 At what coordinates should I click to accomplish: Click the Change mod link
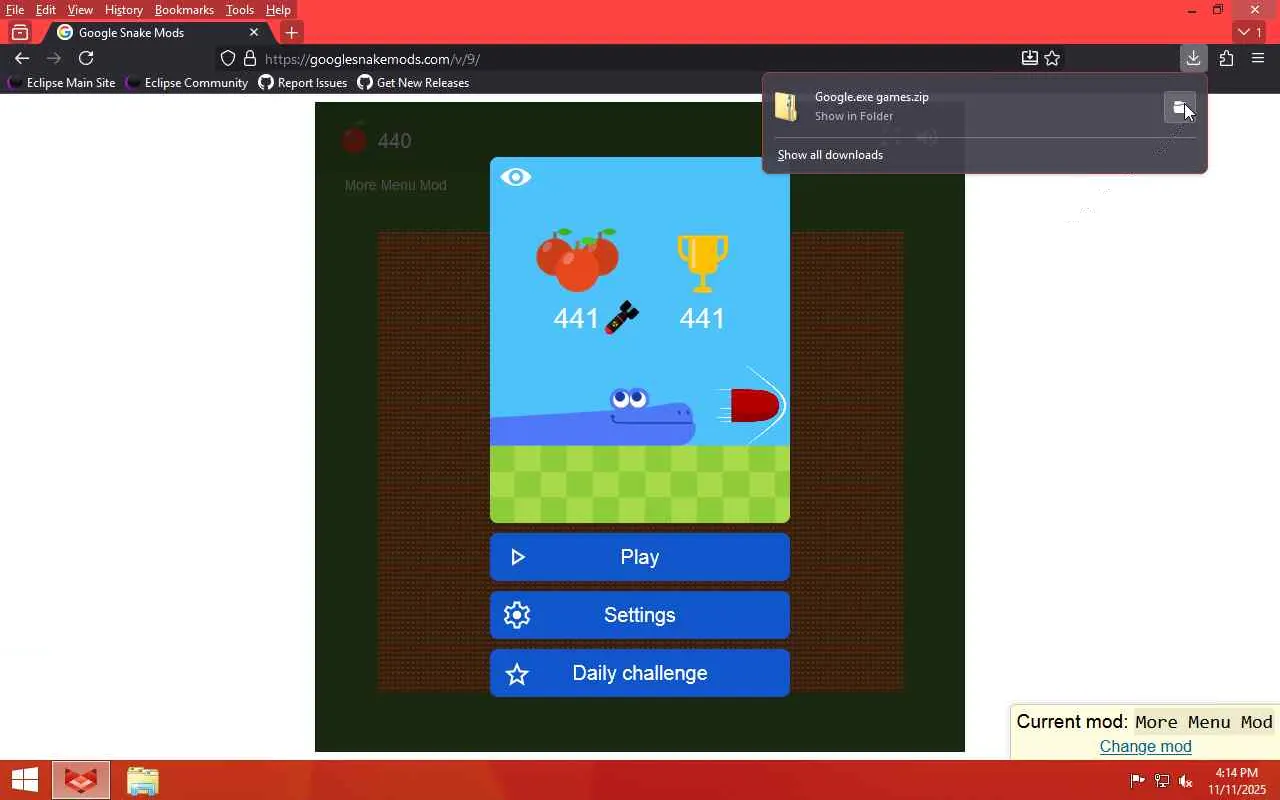[x=1145, y=746]
